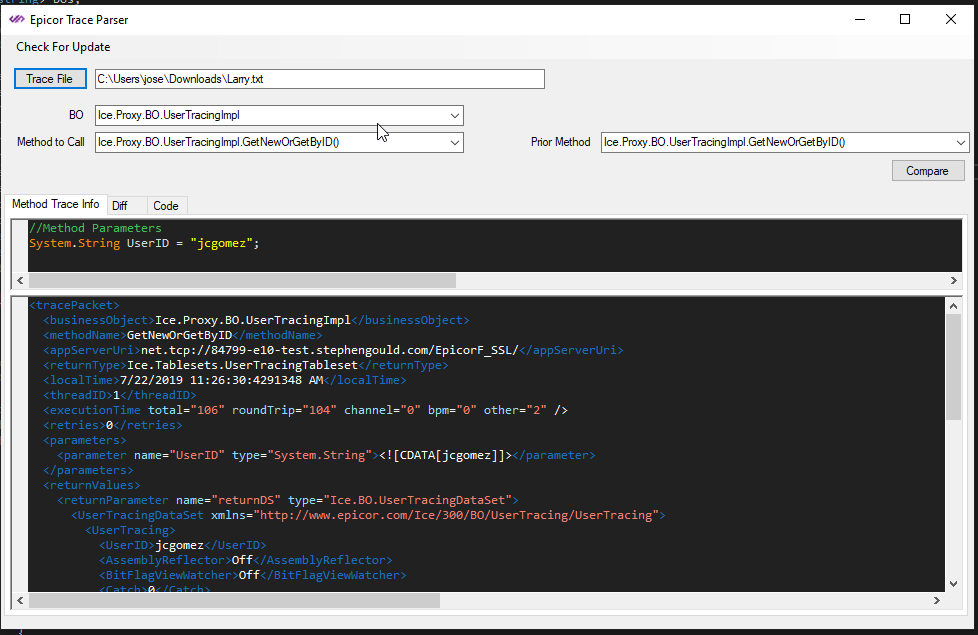Maximize the Epicor Trace Parser window
The image size is (978, 635).
(x=905, y=19)
